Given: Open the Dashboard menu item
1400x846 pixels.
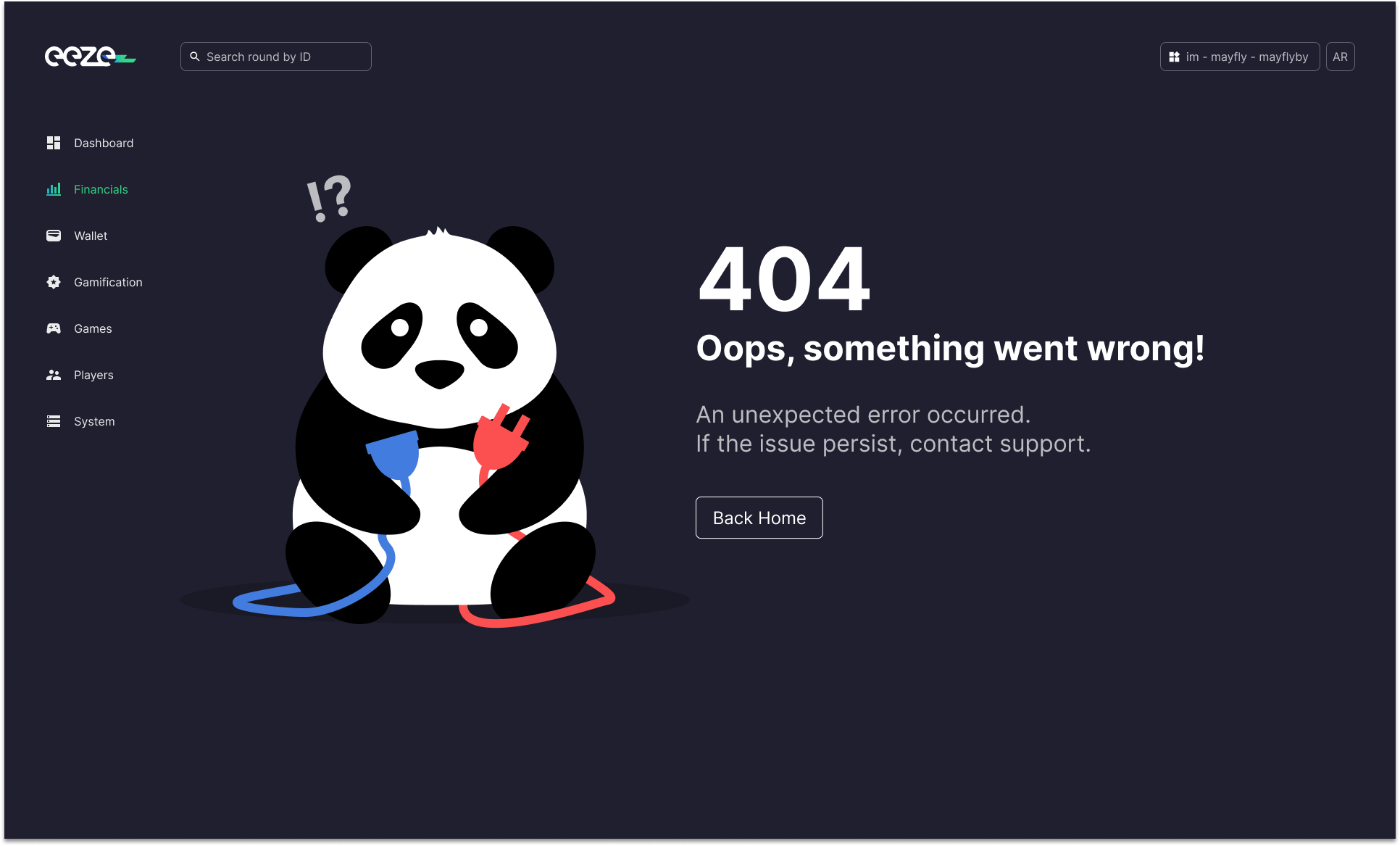Looking at the screenshot, I should (91, 143).
